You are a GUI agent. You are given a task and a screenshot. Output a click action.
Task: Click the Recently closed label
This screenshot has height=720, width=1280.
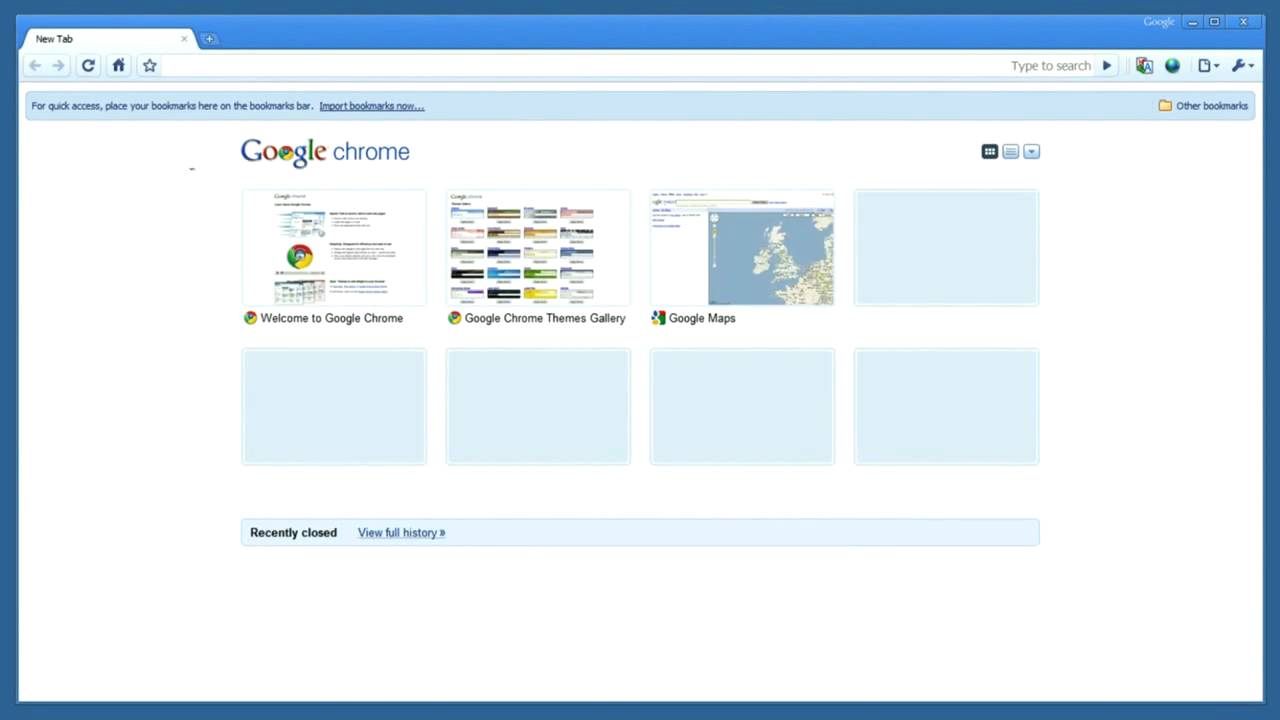[293, 533]
